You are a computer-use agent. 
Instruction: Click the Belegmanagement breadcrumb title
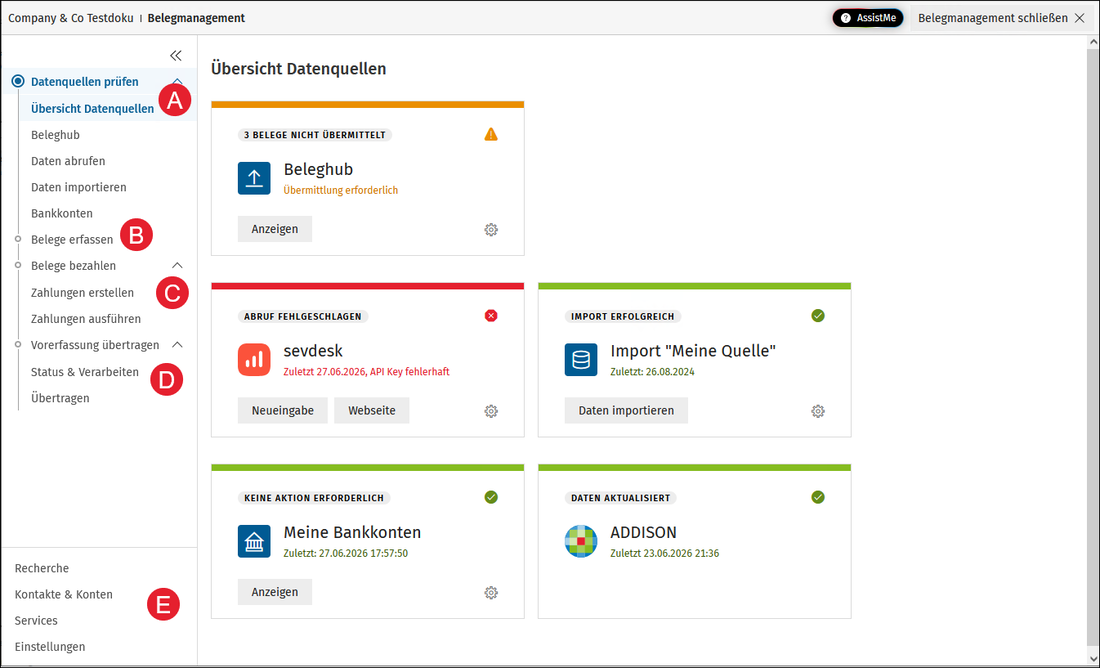click(196, 18)
